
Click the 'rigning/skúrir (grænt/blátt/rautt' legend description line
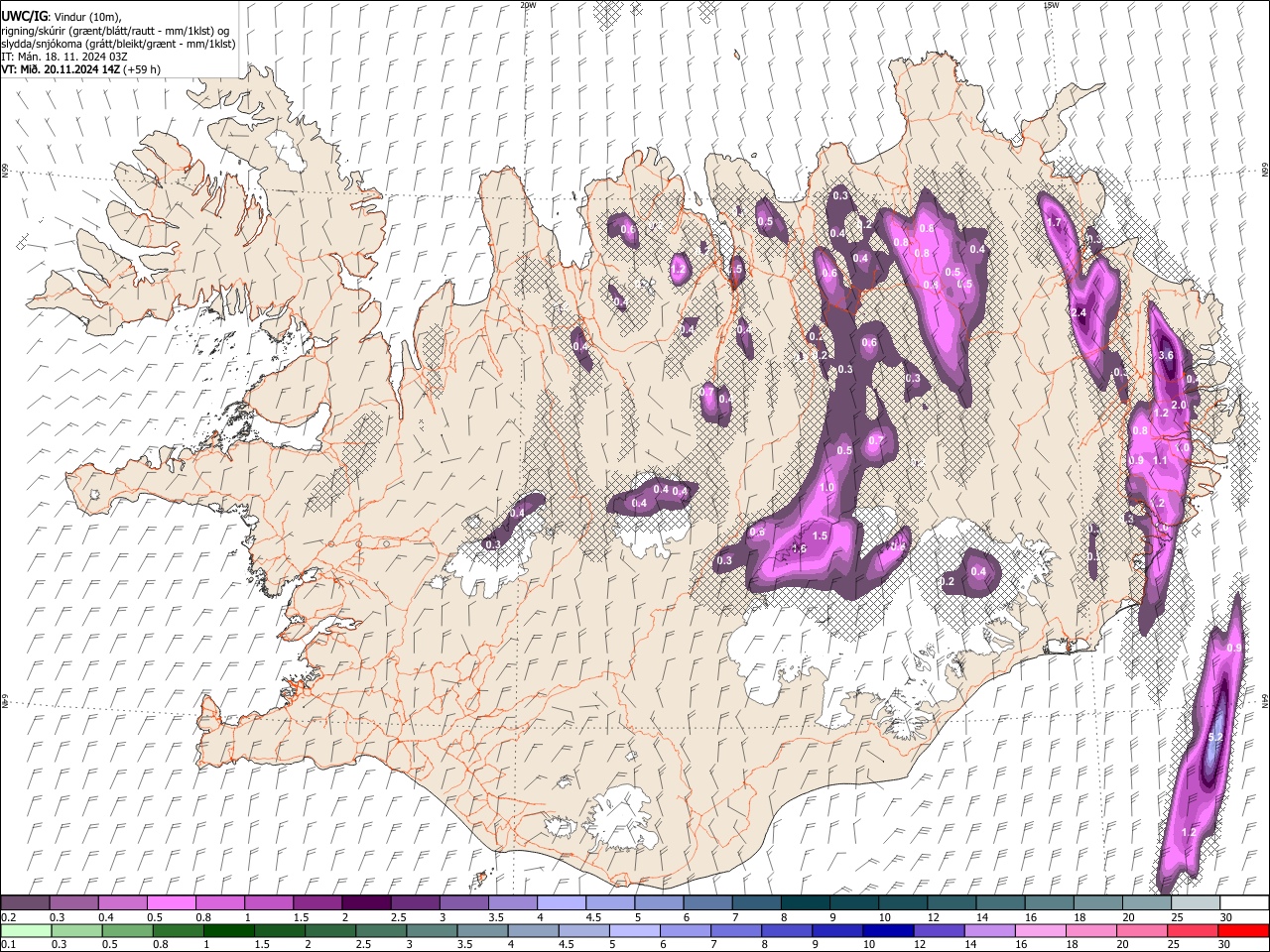[115, 31]
